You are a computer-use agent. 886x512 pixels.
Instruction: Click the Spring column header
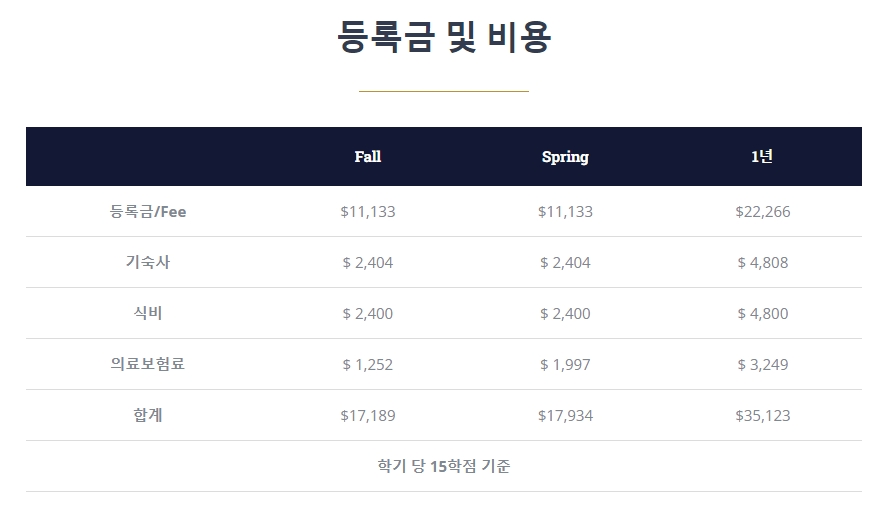click(565, 157)
